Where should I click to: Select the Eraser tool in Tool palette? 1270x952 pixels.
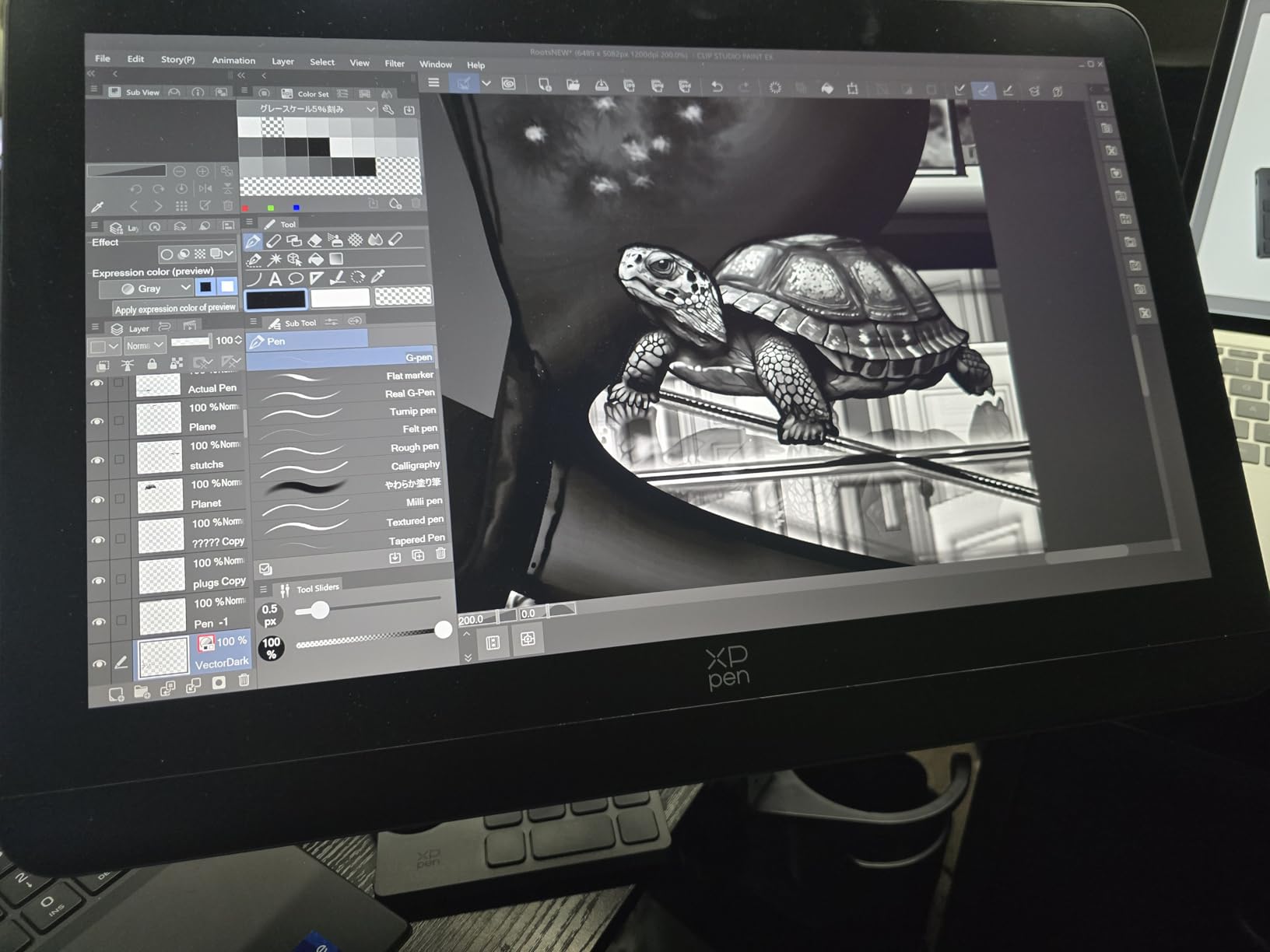pos(314,240)
